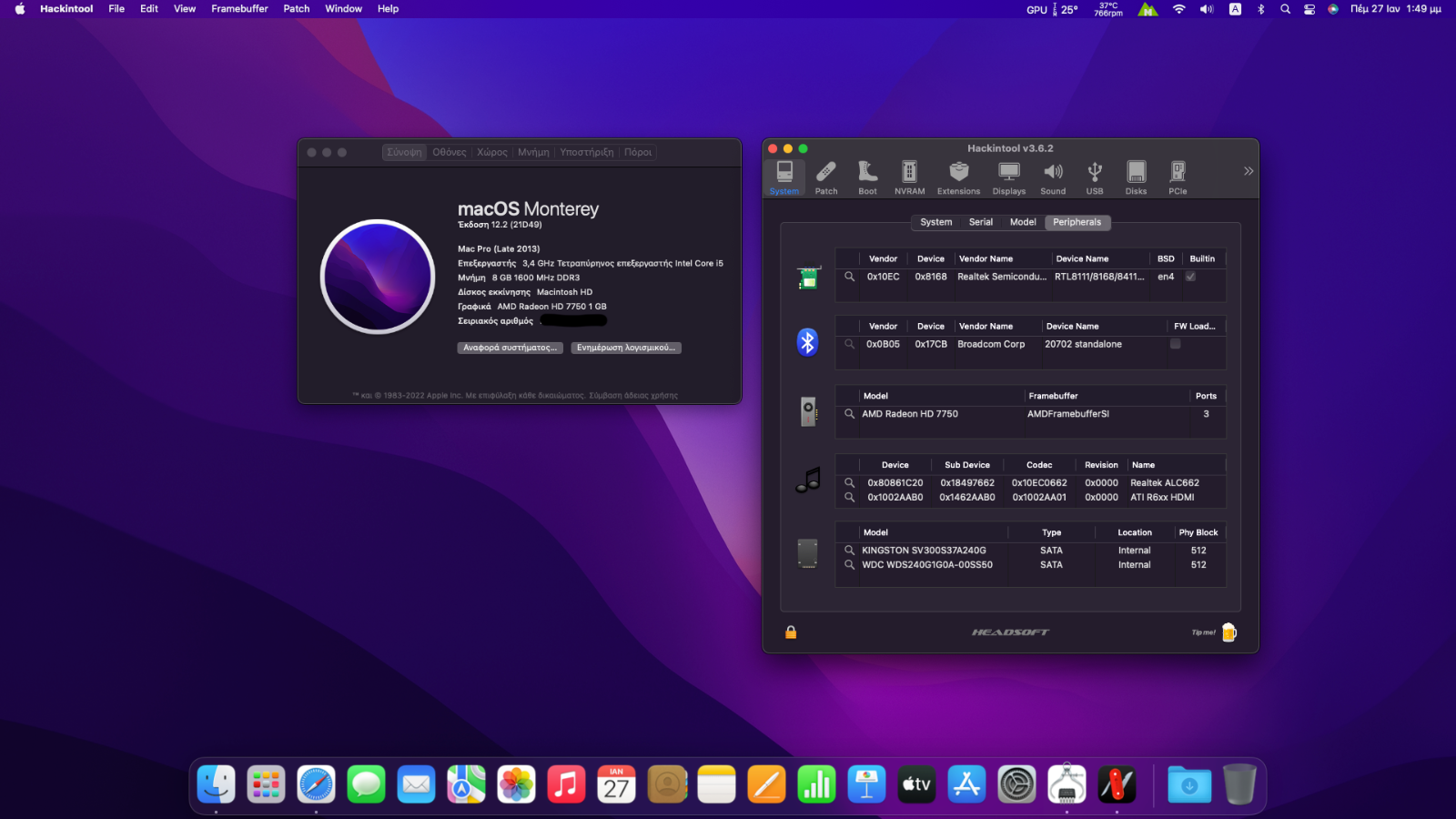Open the Σύνοψη tab in About This Mac
This screenshot has height=819, width=1456.
tap(404, 153)
